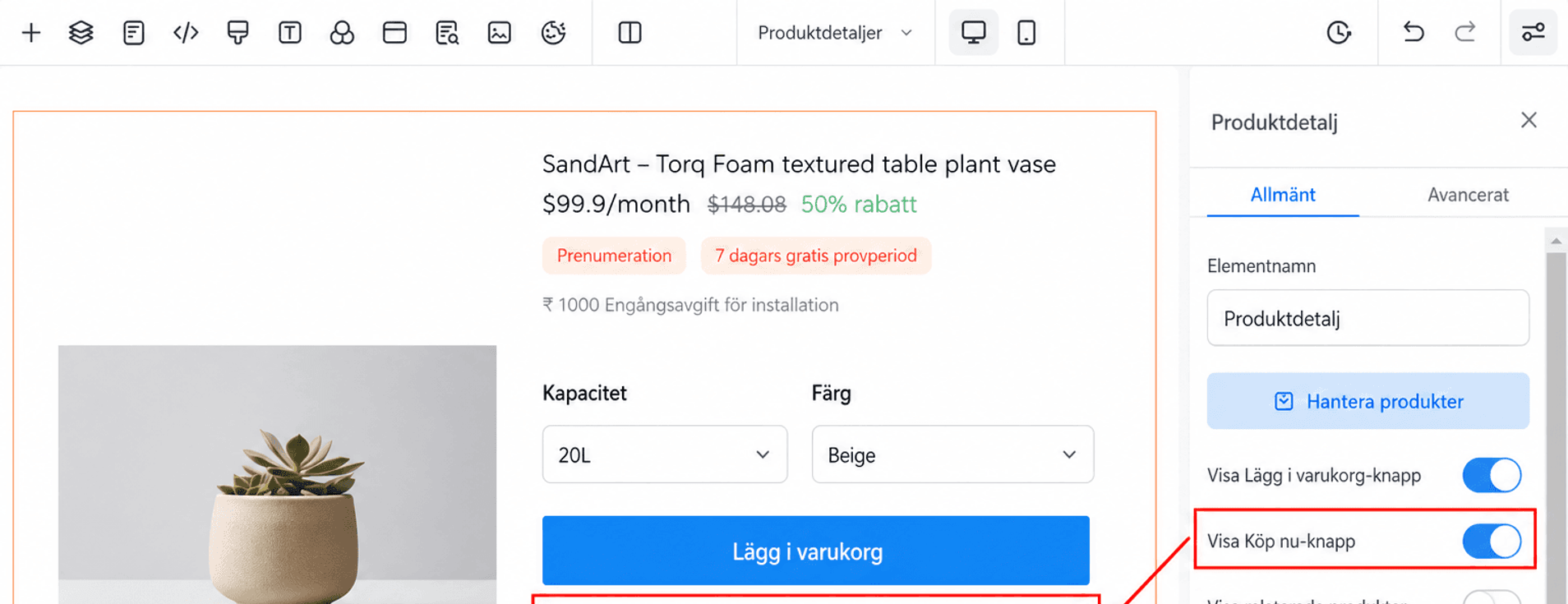
Task: Open the image media icon
Action: pyautogui.click(x=500, y=33)
